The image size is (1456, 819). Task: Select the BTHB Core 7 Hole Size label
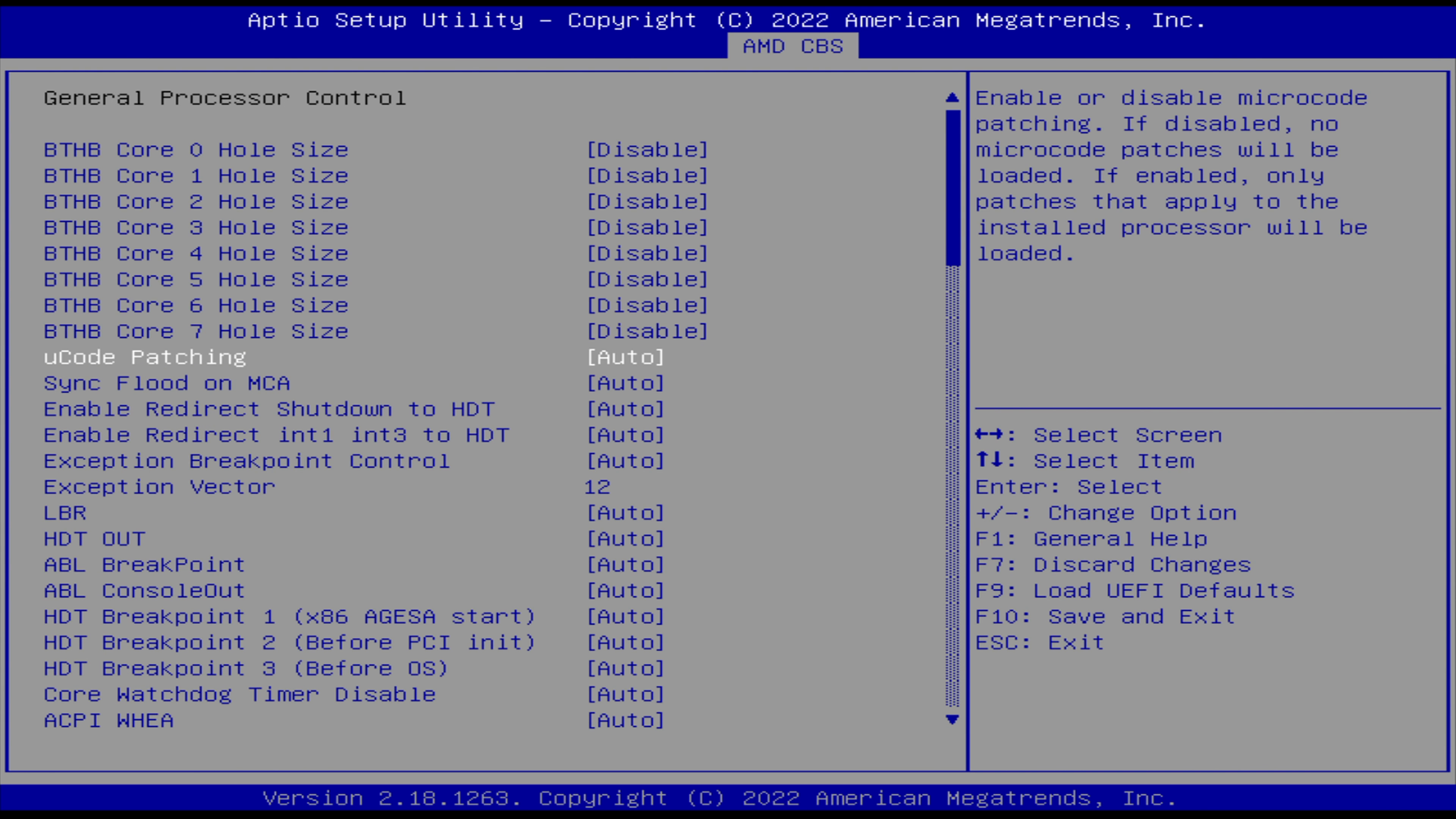196,332
